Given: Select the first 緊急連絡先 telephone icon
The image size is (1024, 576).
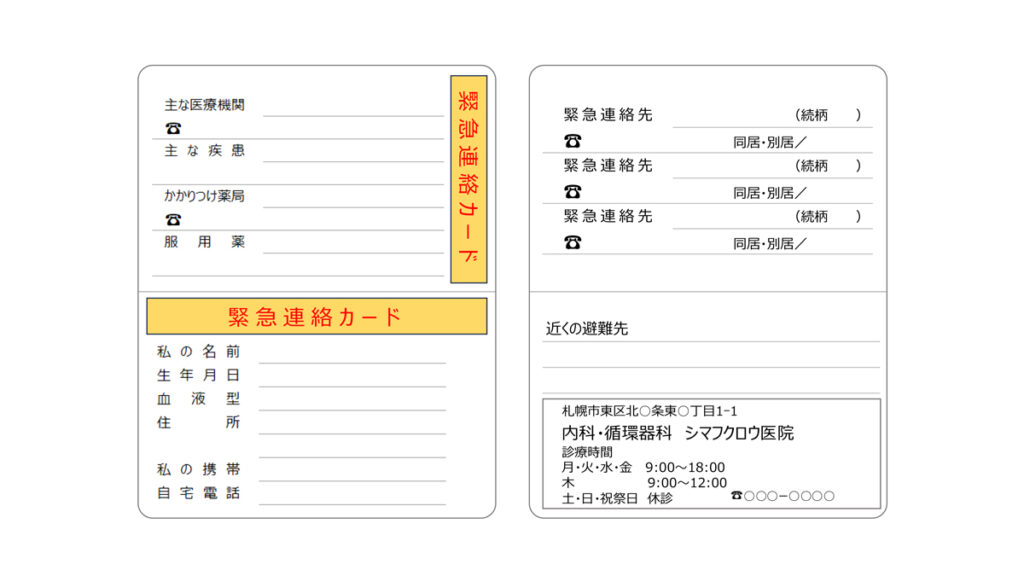Looking at the screenshot, I should coord(572,141).
